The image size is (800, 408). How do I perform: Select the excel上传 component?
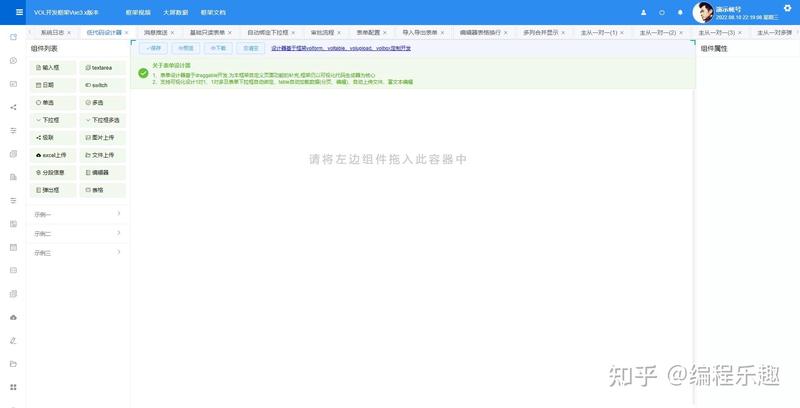click(53, 155)
